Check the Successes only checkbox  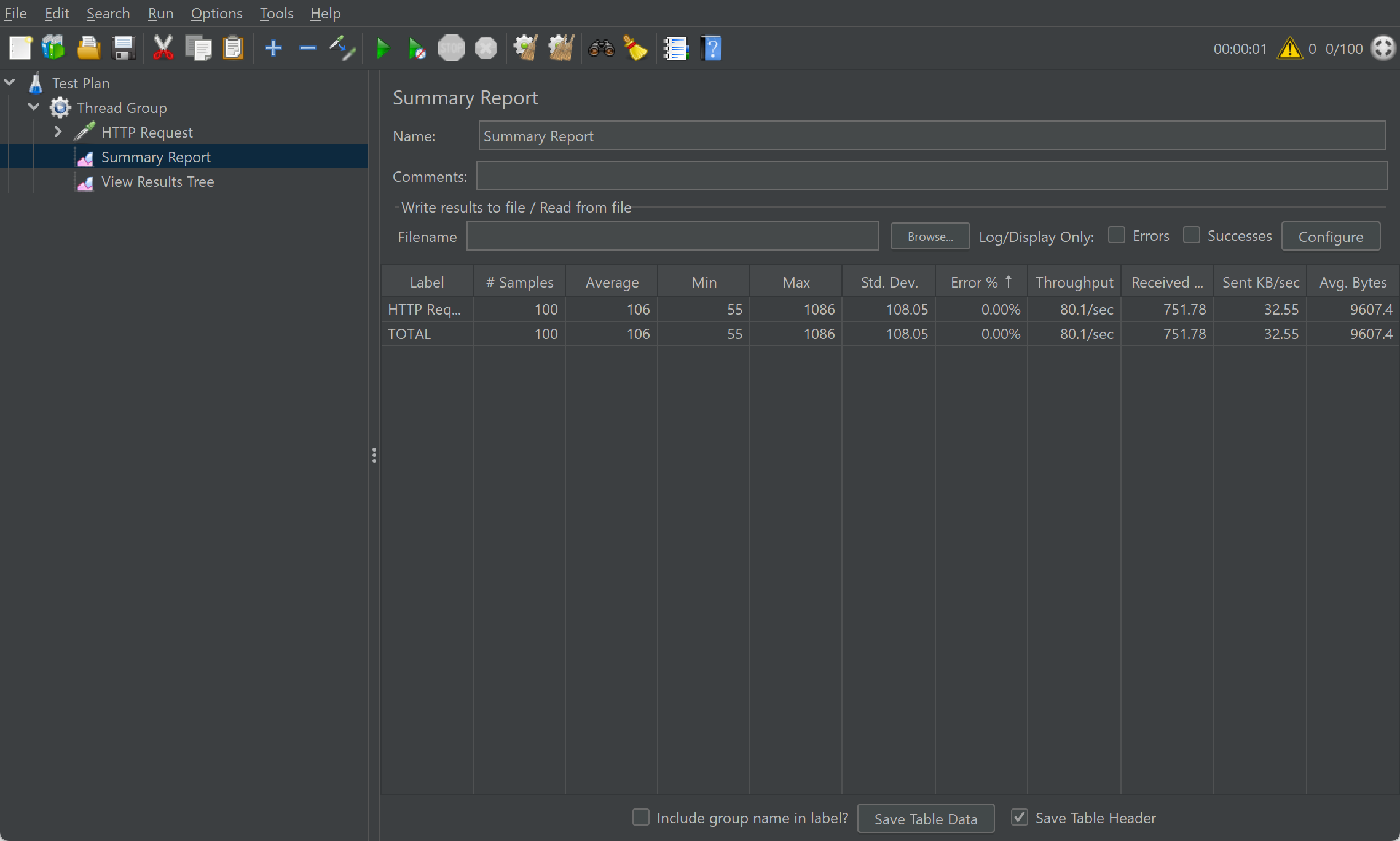(1191, 235)
